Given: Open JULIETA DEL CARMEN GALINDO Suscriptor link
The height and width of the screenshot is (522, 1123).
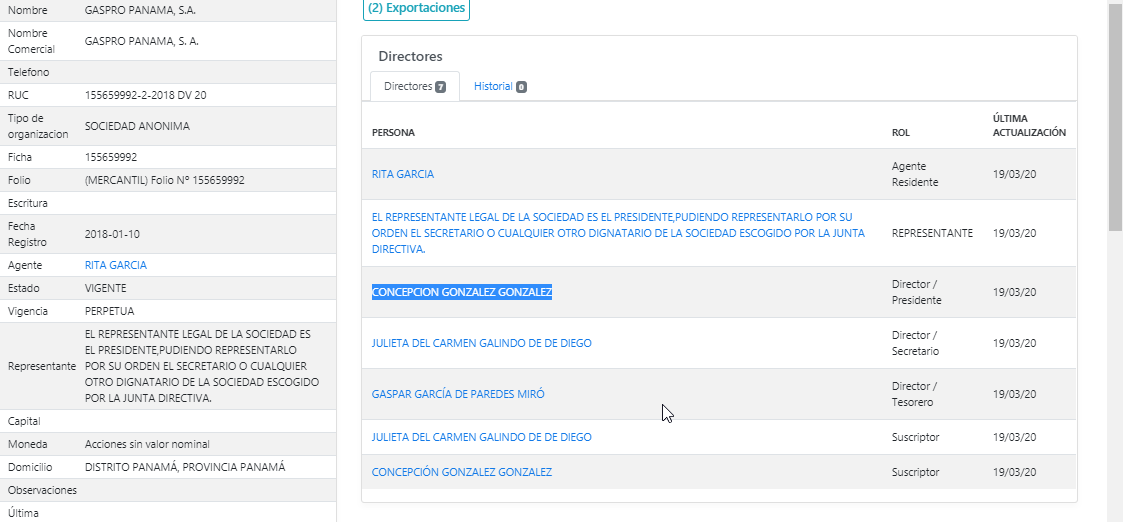Looking at the screenshot, I should (x=481, y=437).
